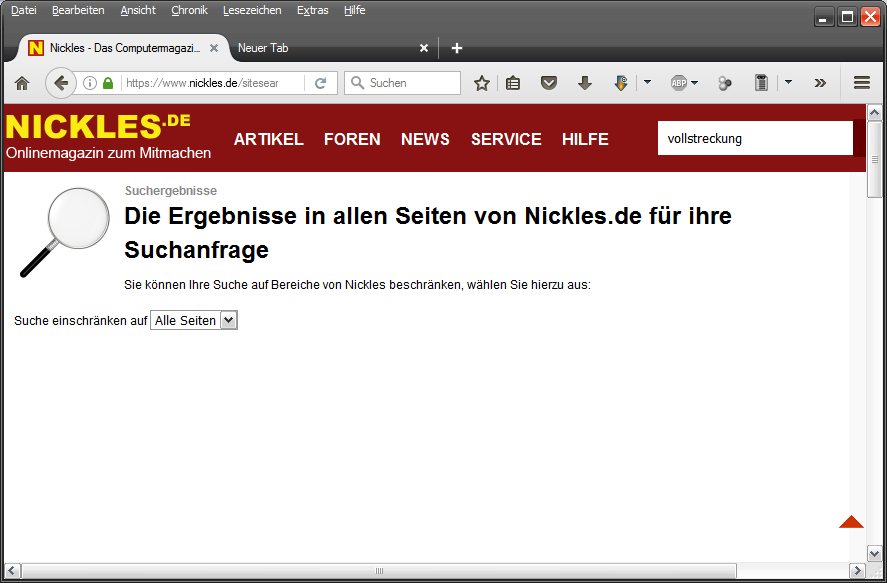
Task: Open HILFE in the red site header
Action: pos(585,139)
